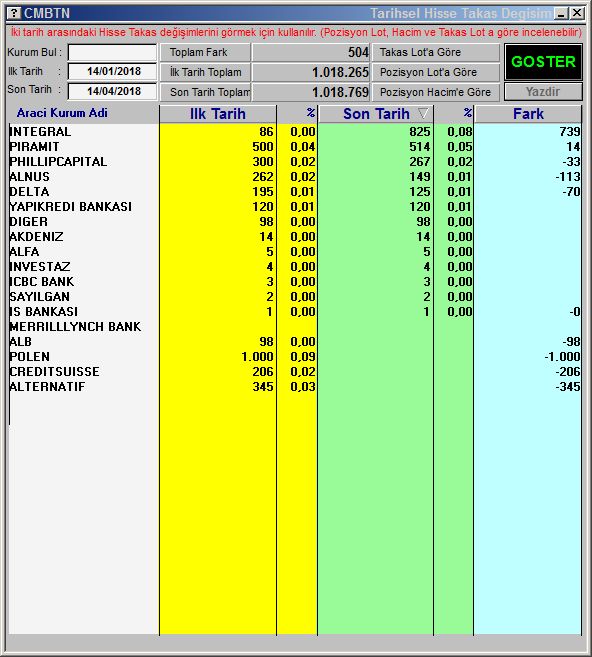This screenshot has width=592, height=657.
Task: Click the Son Tarih Toplam button
Action: click(205, 92)
